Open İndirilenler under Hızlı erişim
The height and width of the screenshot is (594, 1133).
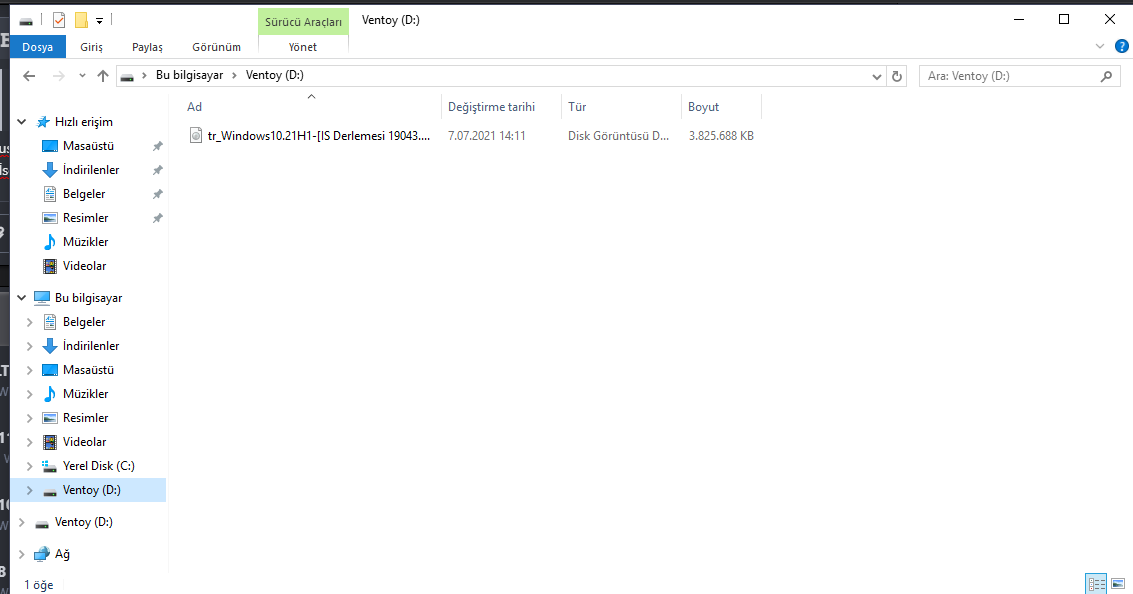[x=91, y=170]
